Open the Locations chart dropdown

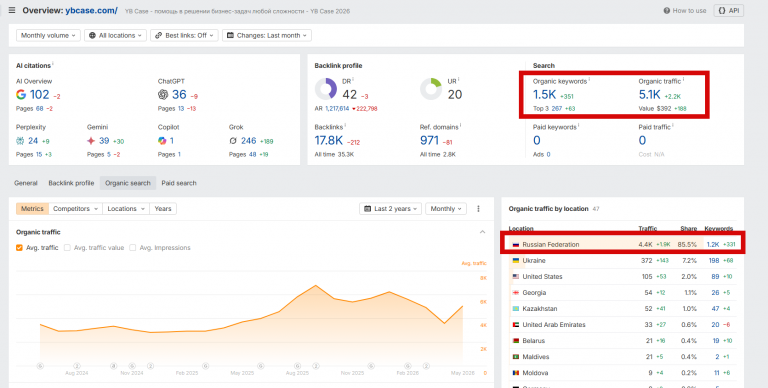(126, 209)
